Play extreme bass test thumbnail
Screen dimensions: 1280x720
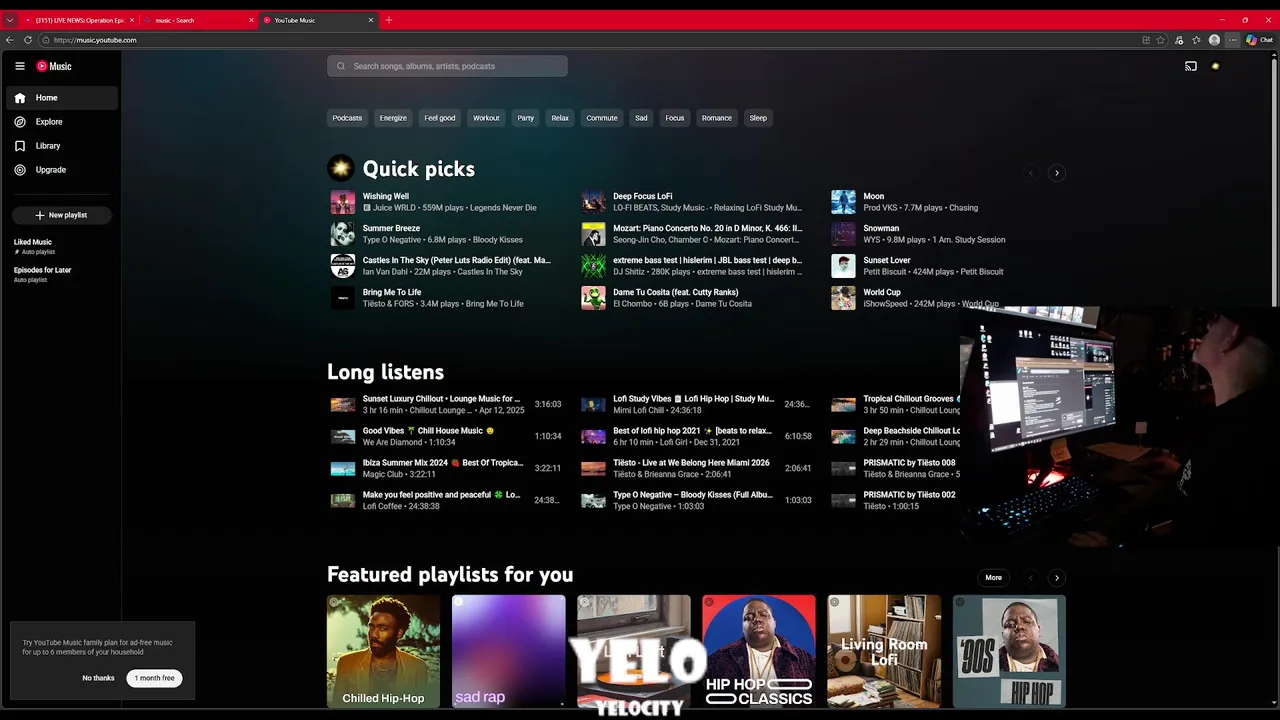594,266
